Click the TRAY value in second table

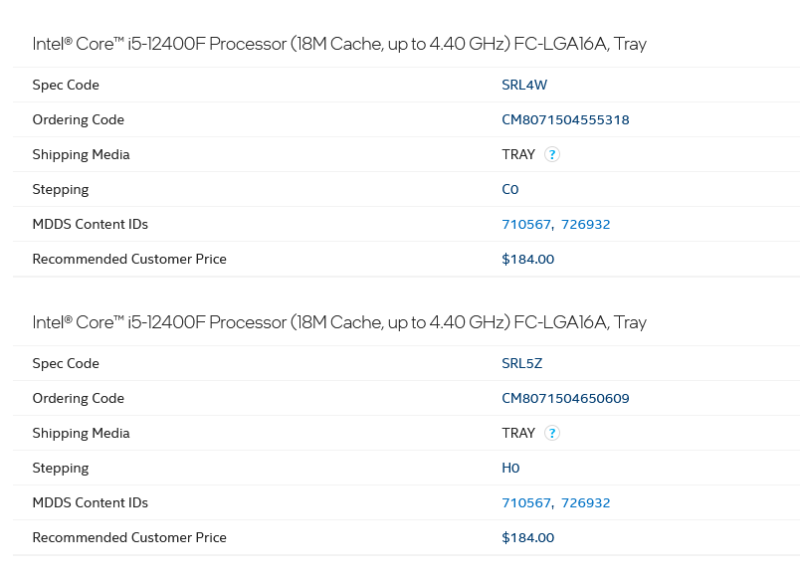point(518,433)
